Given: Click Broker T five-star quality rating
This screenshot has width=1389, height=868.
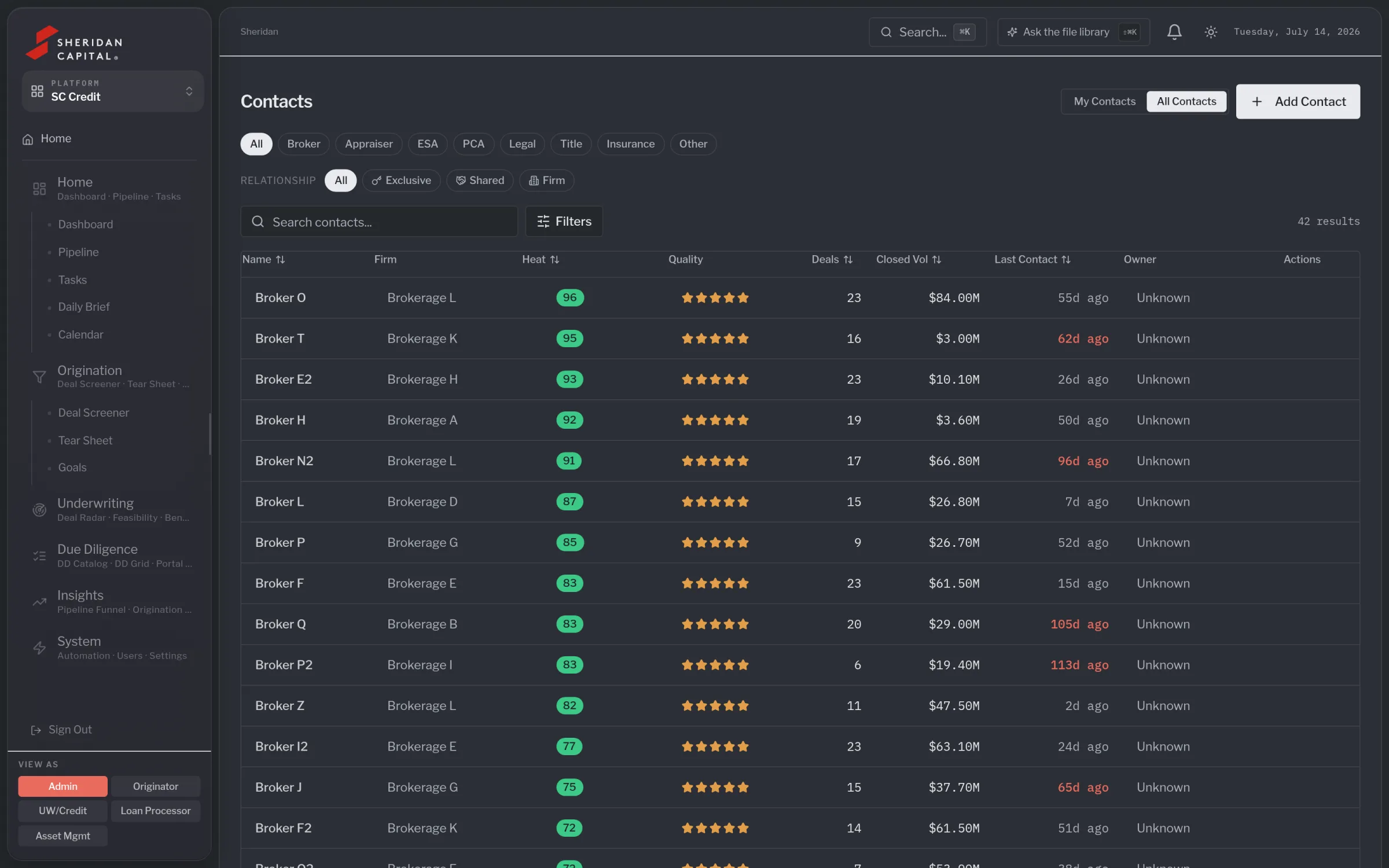Looking at the screenshot, I should click(715, 339).
